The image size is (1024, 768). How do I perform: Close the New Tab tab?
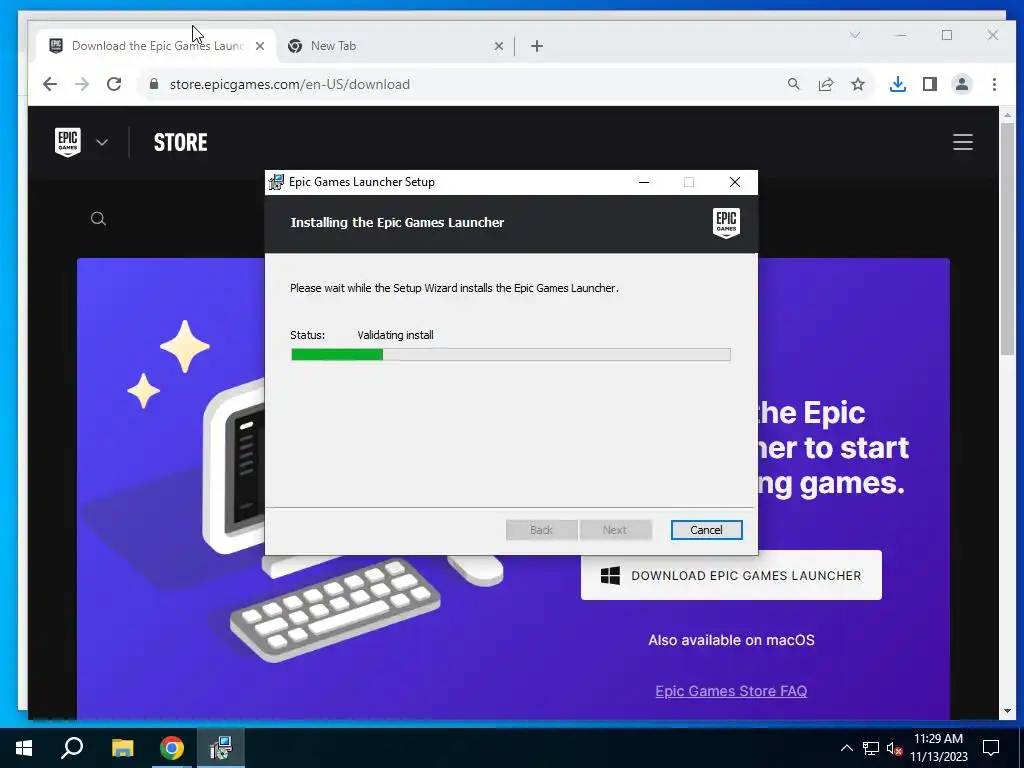(498, 46)
